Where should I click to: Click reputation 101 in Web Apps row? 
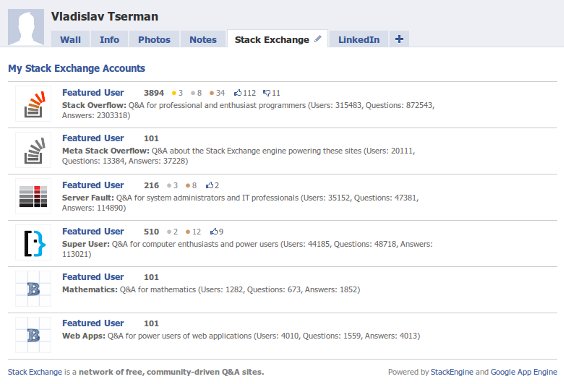coord(151,324)
